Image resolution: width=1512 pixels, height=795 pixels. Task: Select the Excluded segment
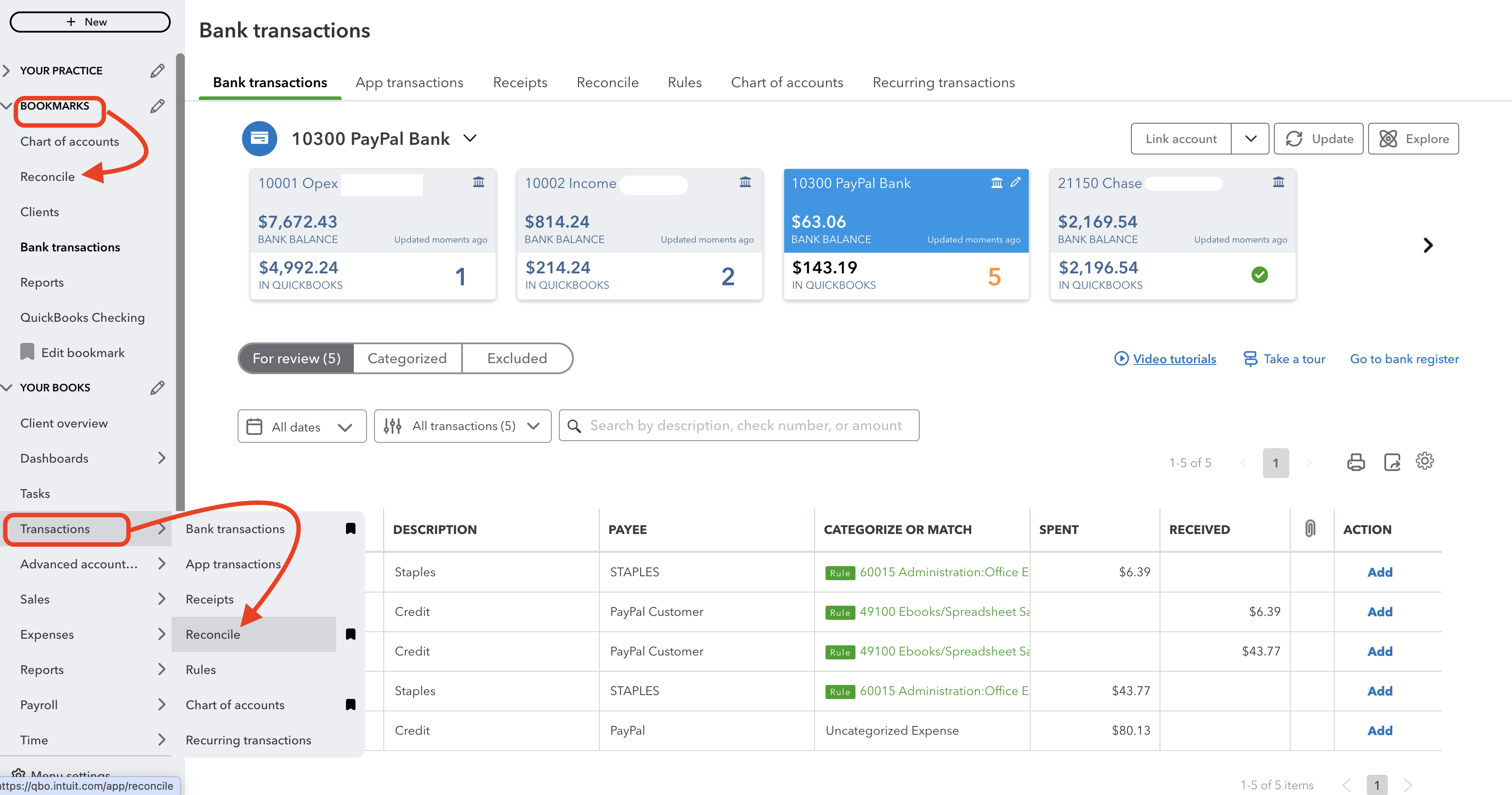pos(517,358)
